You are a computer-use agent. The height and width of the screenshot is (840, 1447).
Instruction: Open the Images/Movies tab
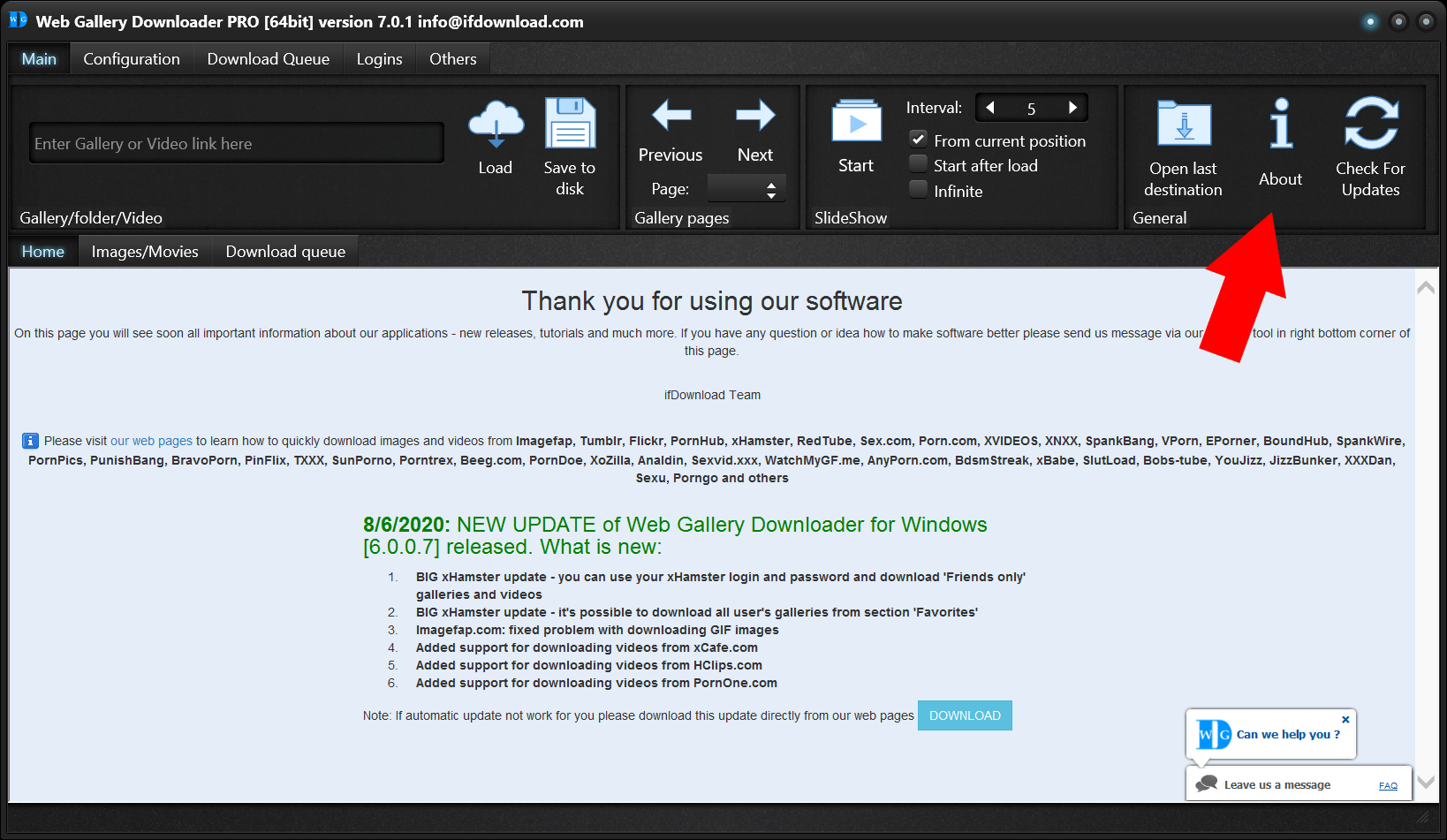click(x=145, y=252)
